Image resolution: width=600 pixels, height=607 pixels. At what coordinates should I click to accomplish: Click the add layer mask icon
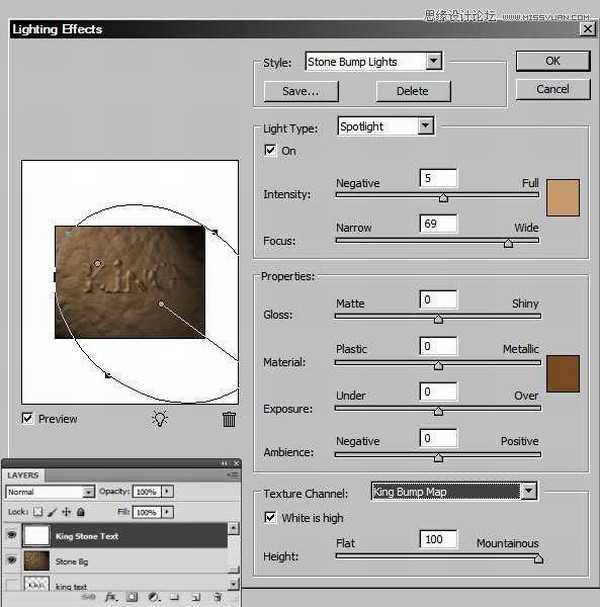point(132,597)
